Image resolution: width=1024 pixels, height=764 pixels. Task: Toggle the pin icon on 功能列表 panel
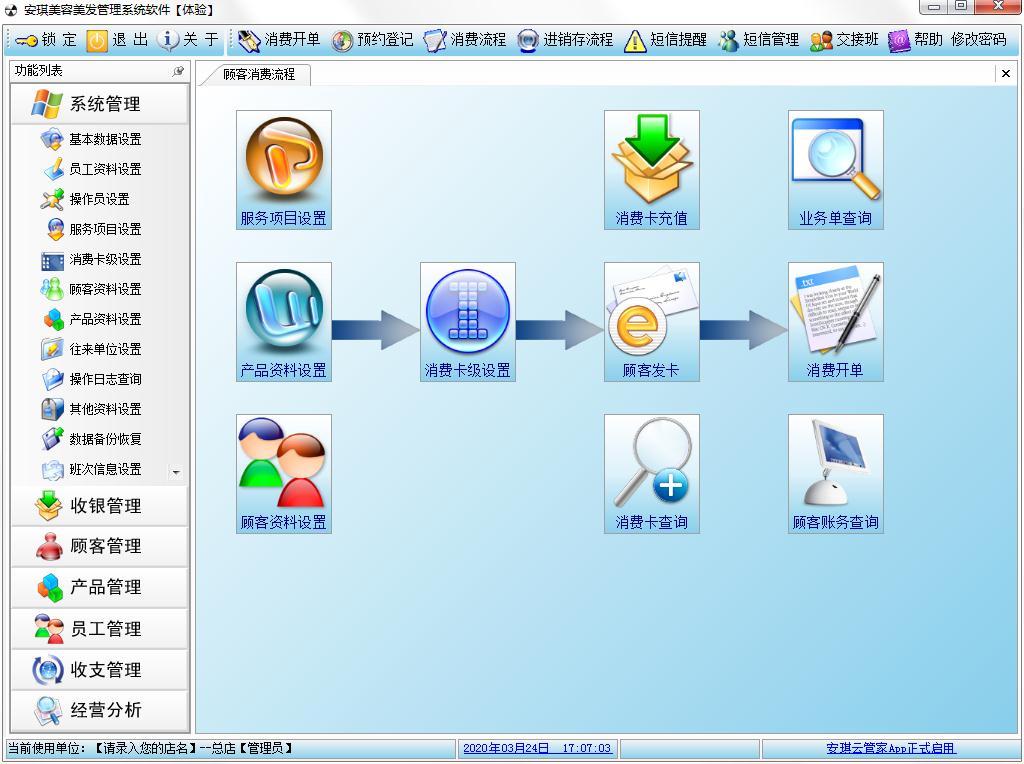click(x=178, y=71)
